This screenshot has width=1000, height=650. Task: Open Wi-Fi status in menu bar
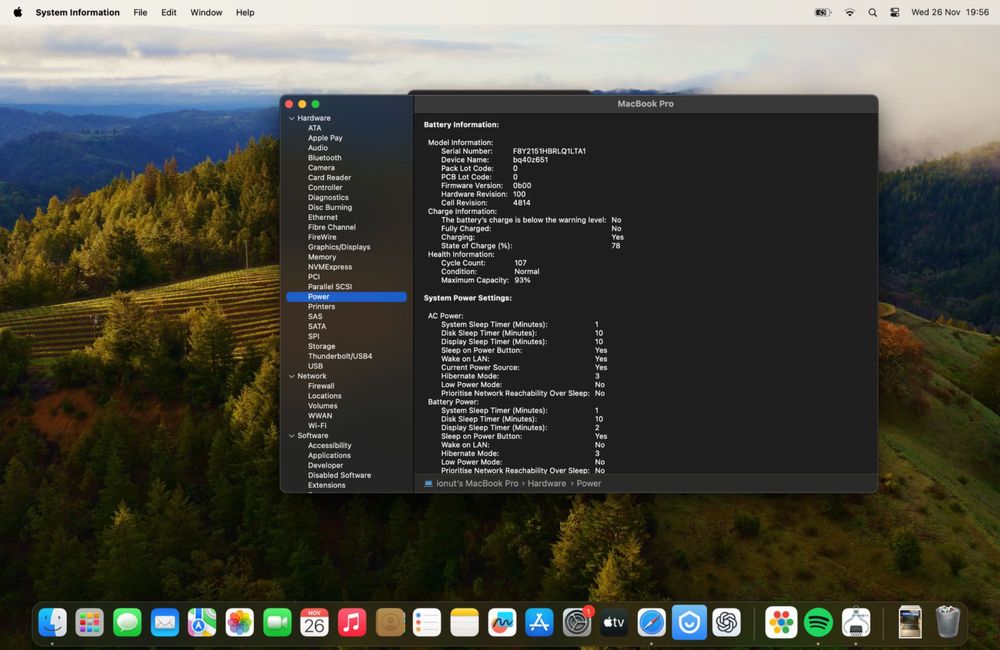(849, 12)
